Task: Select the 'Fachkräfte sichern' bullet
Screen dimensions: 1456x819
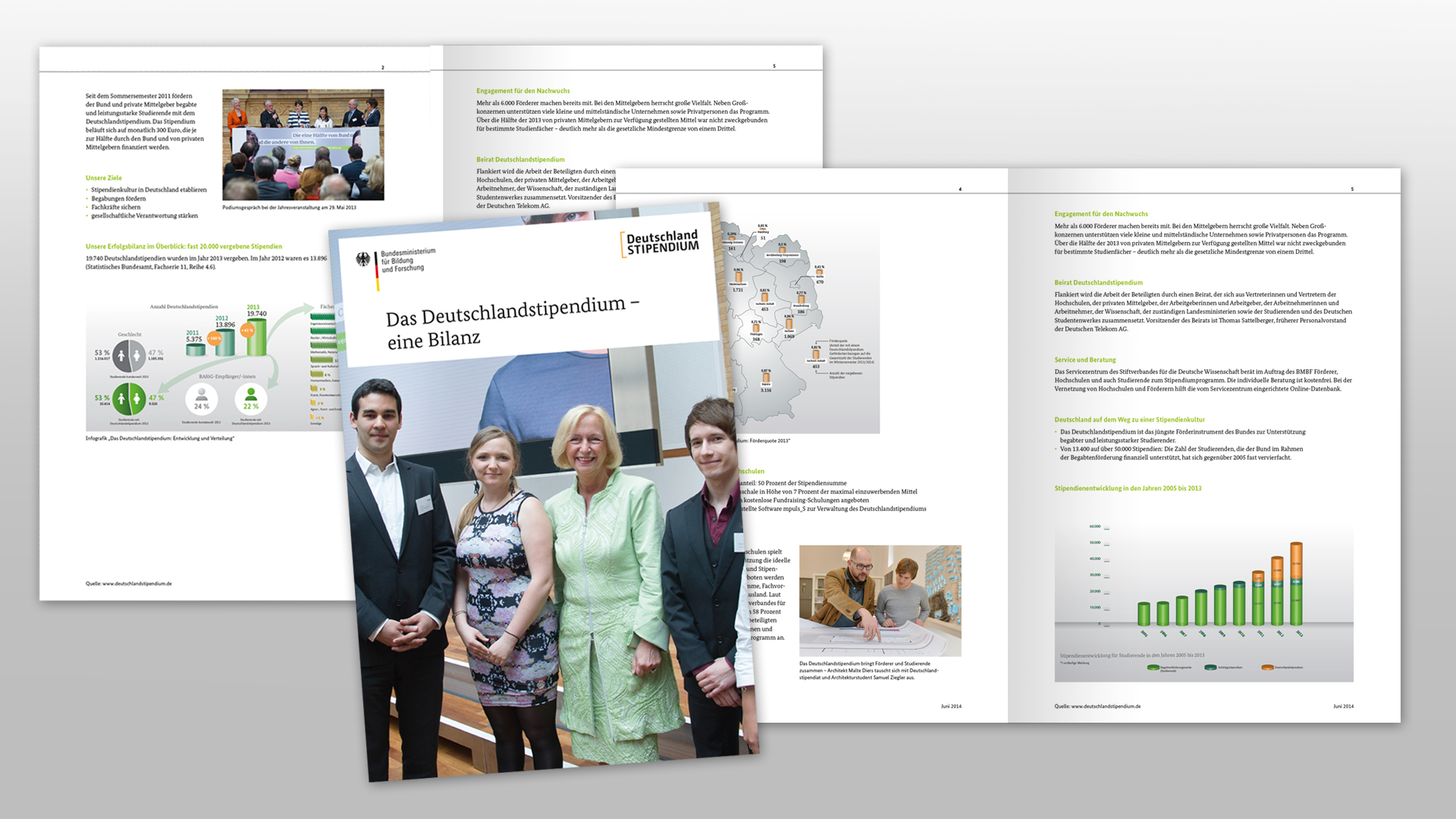Action: (116, 207)
